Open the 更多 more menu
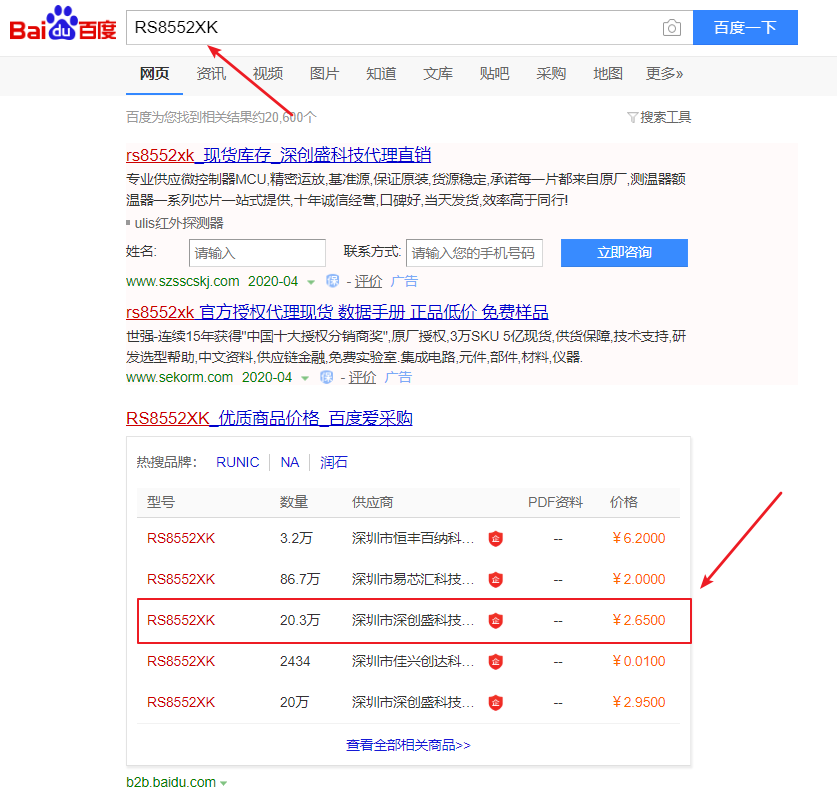Image resolution: width=837 pixels, height=803 pixels. click(664, 74)
